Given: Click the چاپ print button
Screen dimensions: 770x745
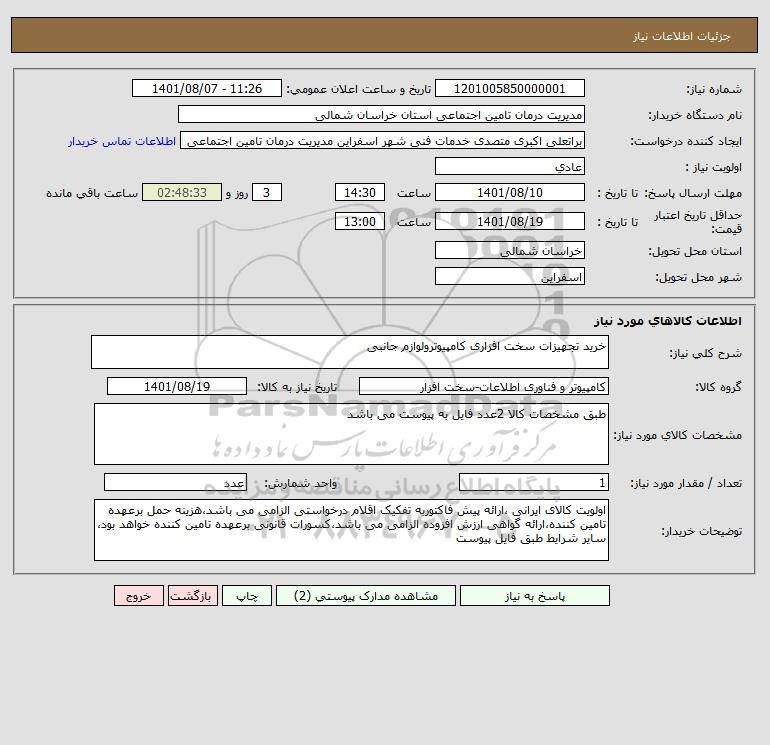Looking at the screenshot, I should [x=247, y=596].
